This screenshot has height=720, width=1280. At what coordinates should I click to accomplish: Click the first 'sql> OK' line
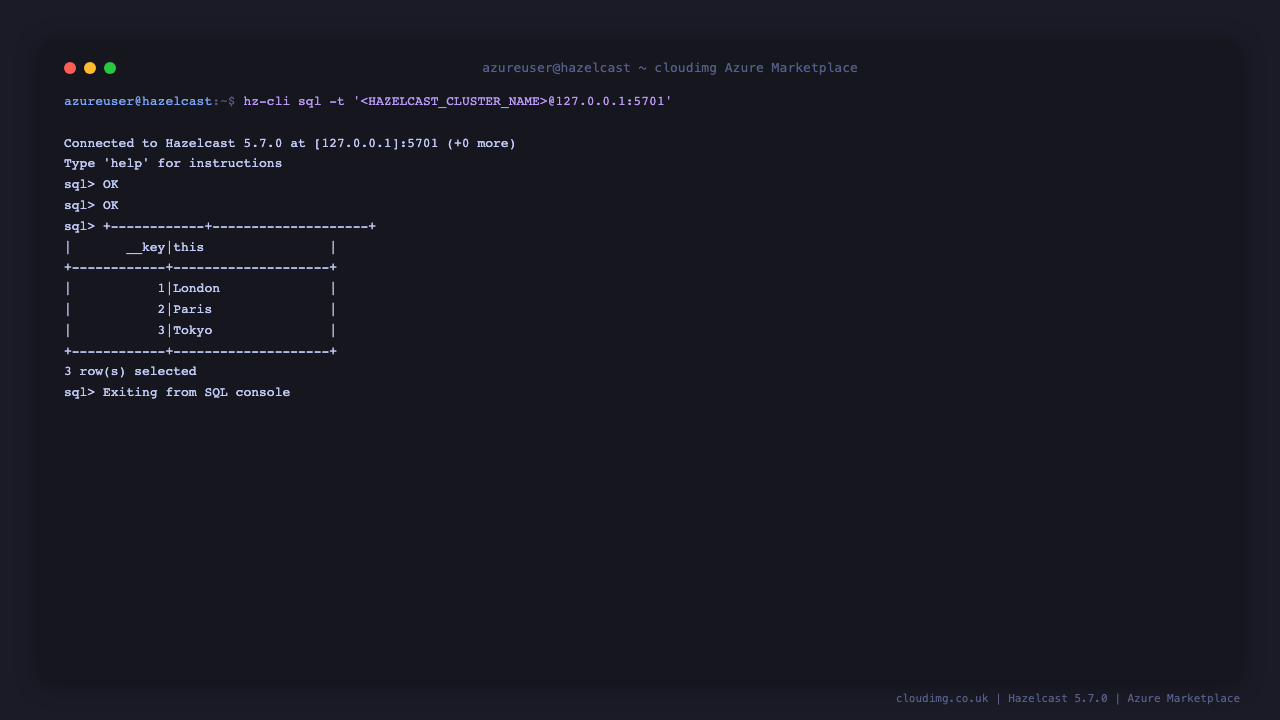tap(91, 184)
